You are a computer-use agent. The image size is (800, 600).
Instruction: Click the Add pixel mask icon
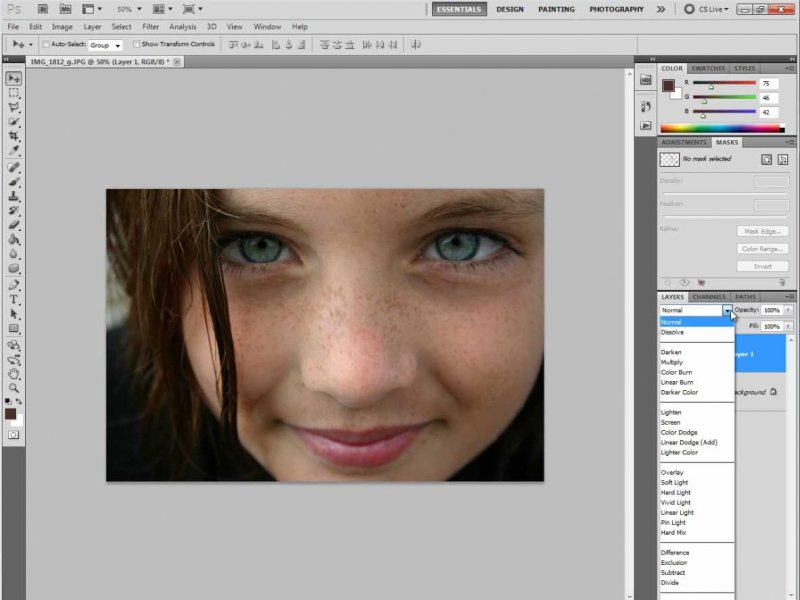[x=766, y=159]
